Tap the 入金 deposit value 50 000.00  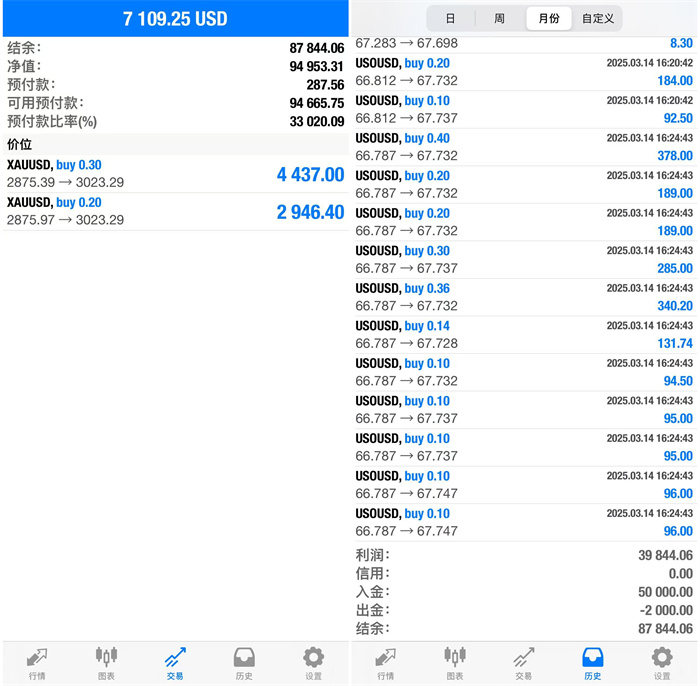[x=665, y=592]
